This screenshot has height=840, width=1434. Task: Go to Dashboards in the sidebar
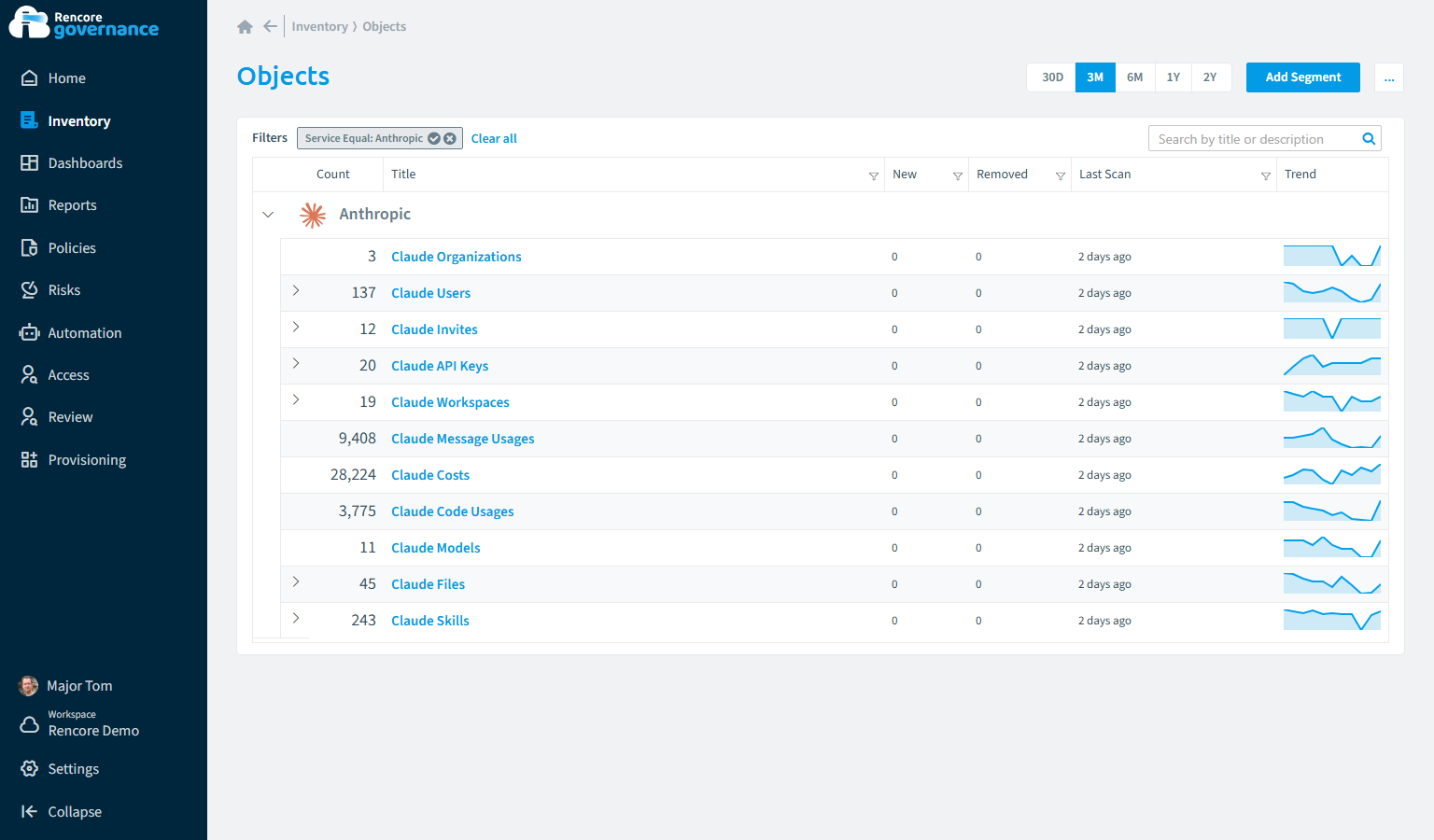85,163
